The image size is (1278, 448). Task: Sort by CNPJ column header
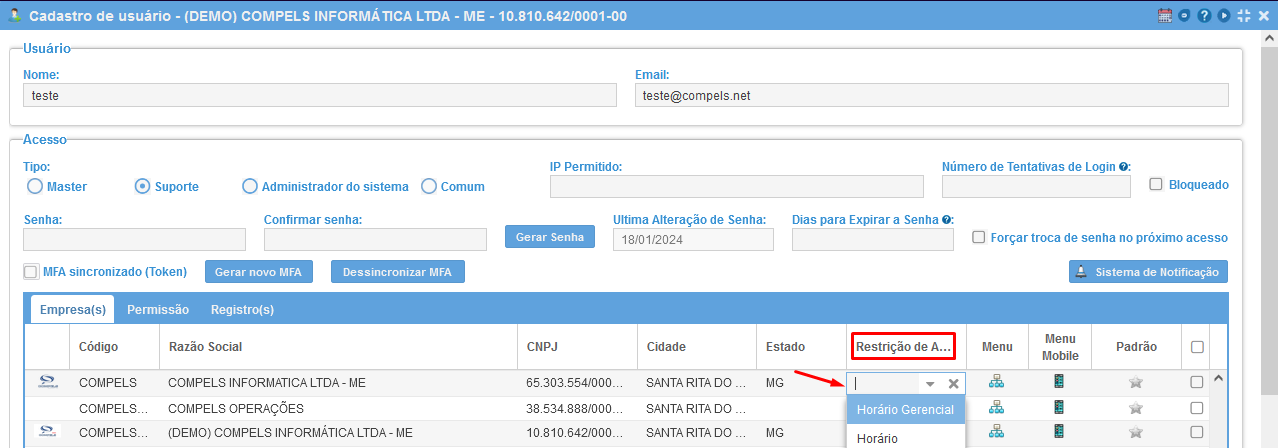coord(577,347)
